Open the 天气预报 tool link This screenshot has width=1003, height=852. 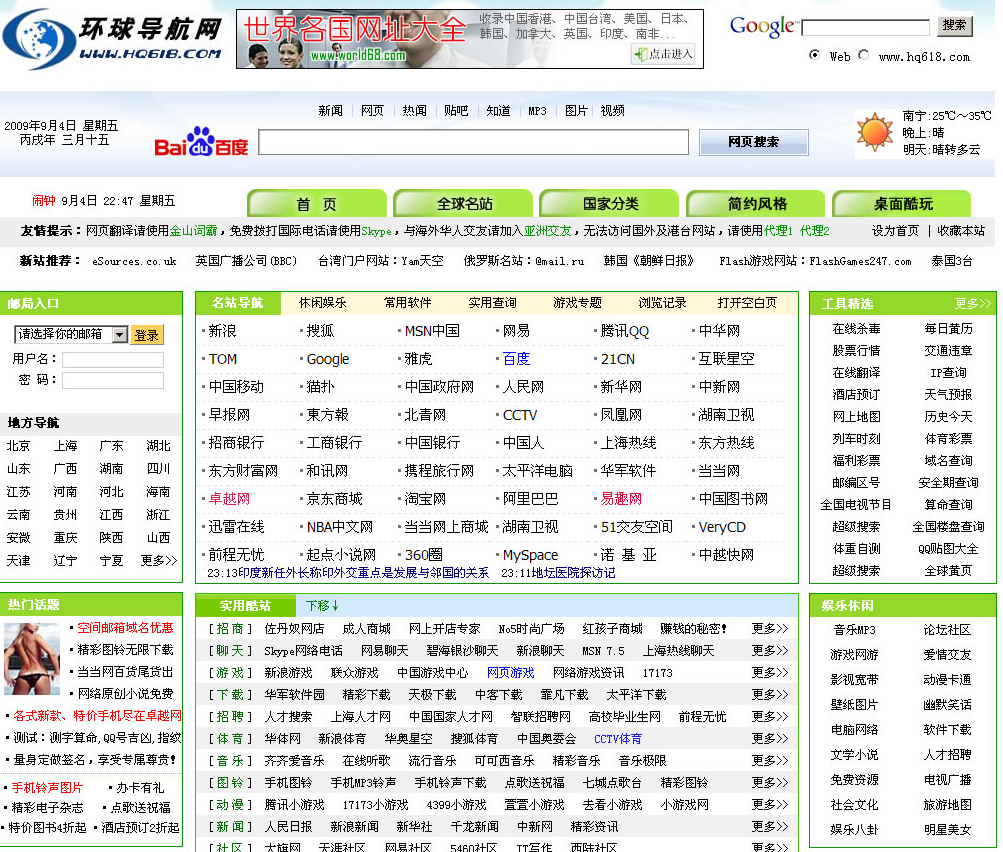click(x=948, y=395)
